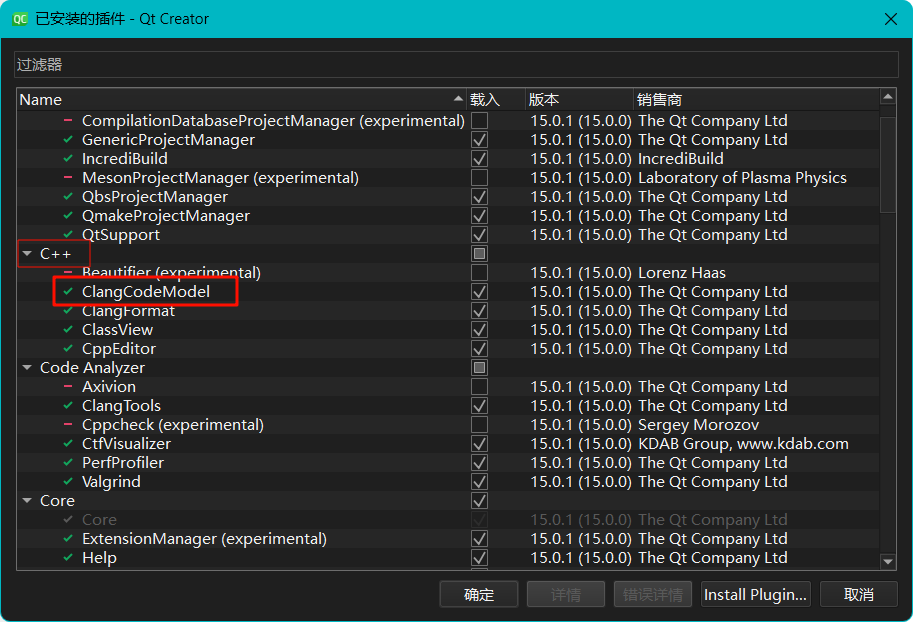This screenshot has width=913, height=622.
Task: Click vendor text KDAB Group, www.kdab.com
Action: [744, 444]
